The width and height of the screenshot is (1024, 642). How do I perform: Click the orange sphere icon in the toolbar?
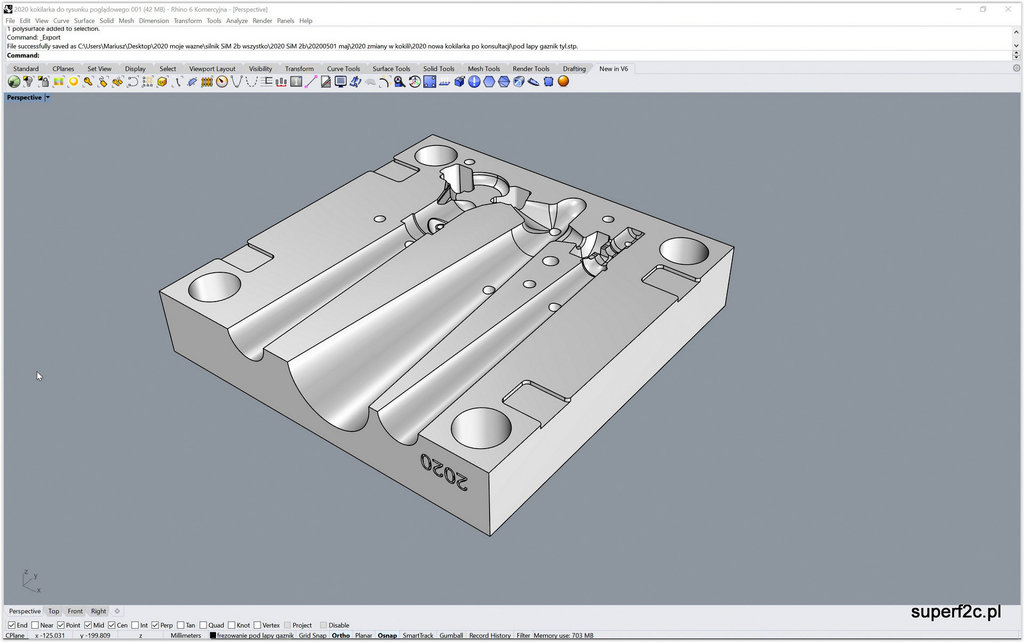click(563, 82)
